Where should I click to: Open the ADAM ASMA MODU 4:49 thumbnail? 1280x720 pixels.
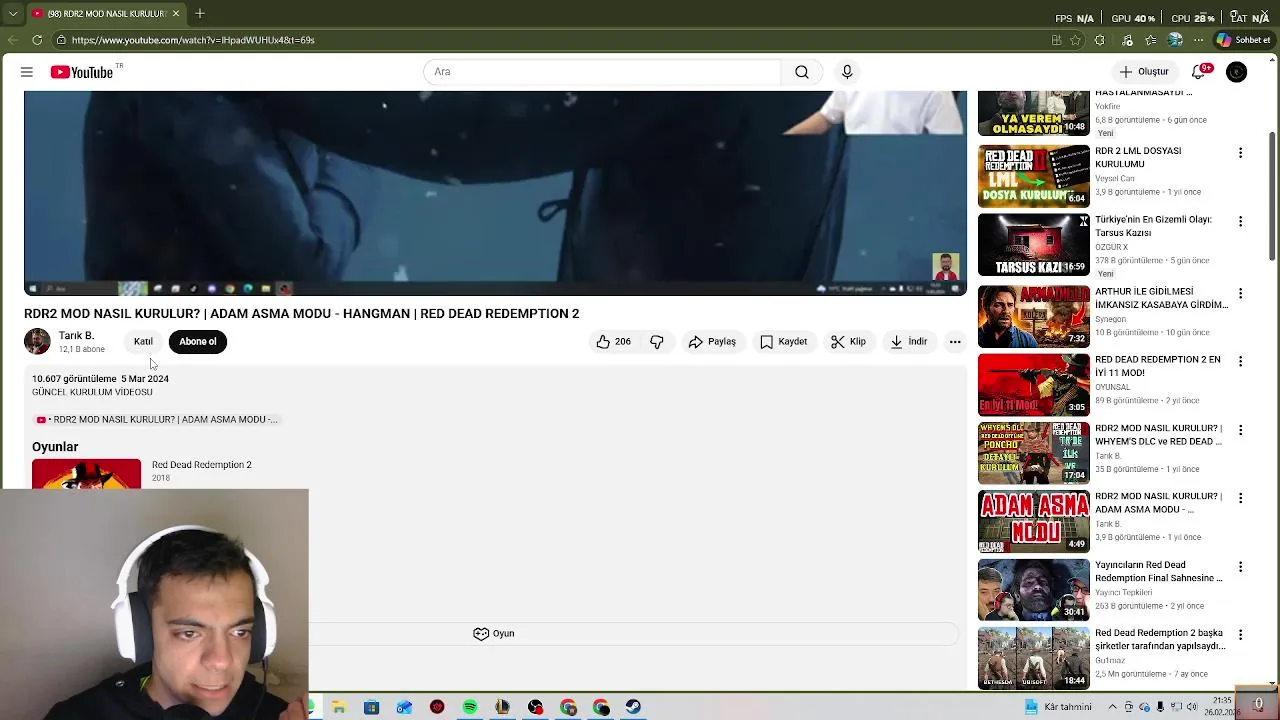pos(1034,522)
